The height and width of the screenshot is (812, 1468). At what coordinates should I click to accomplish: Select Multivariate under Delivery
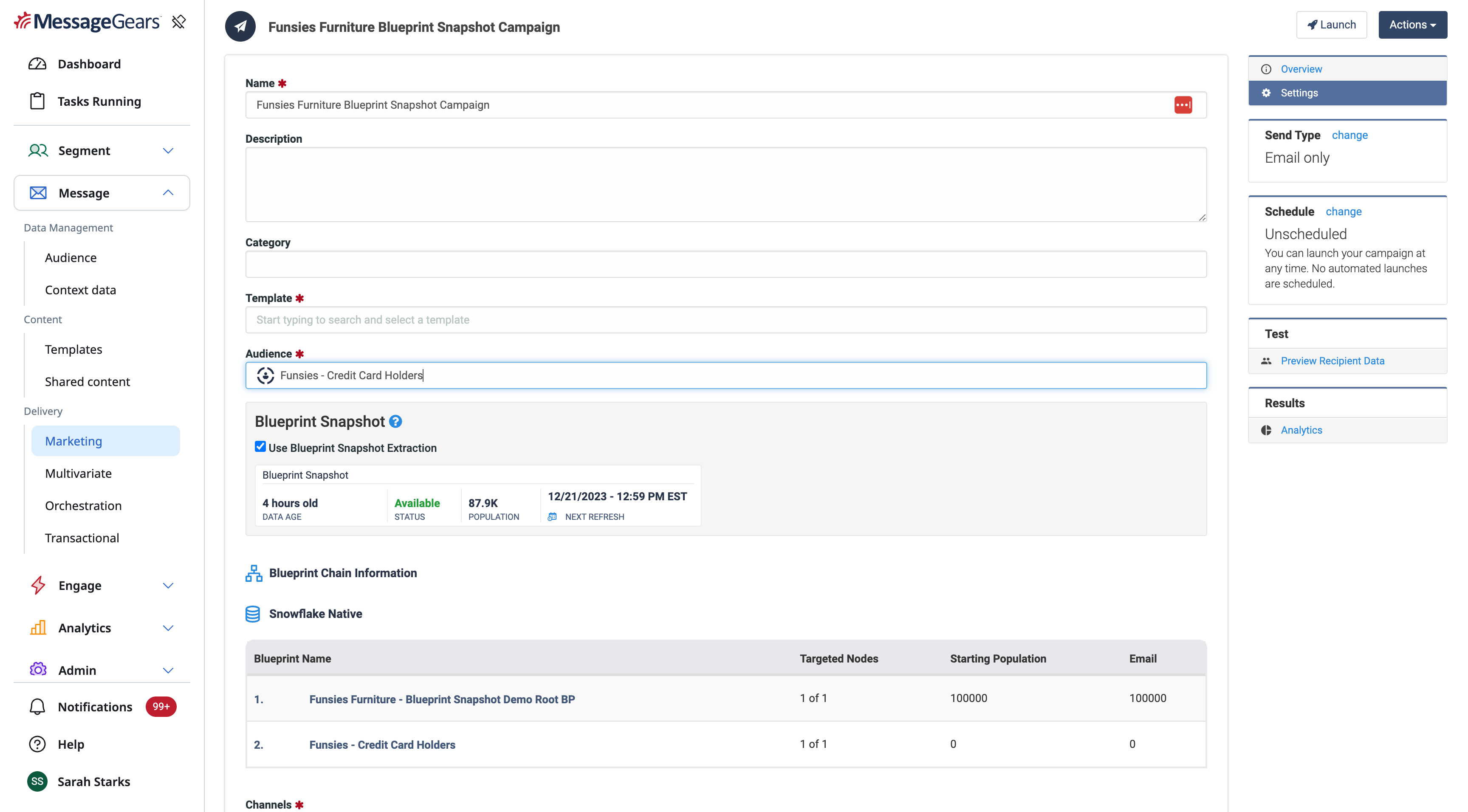click(x=78, y=474)
